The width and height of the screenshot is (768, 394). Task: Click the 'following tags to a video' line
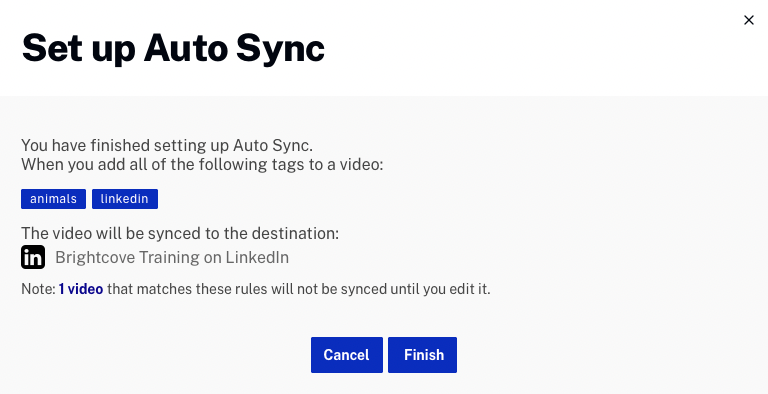click(202, 165)
